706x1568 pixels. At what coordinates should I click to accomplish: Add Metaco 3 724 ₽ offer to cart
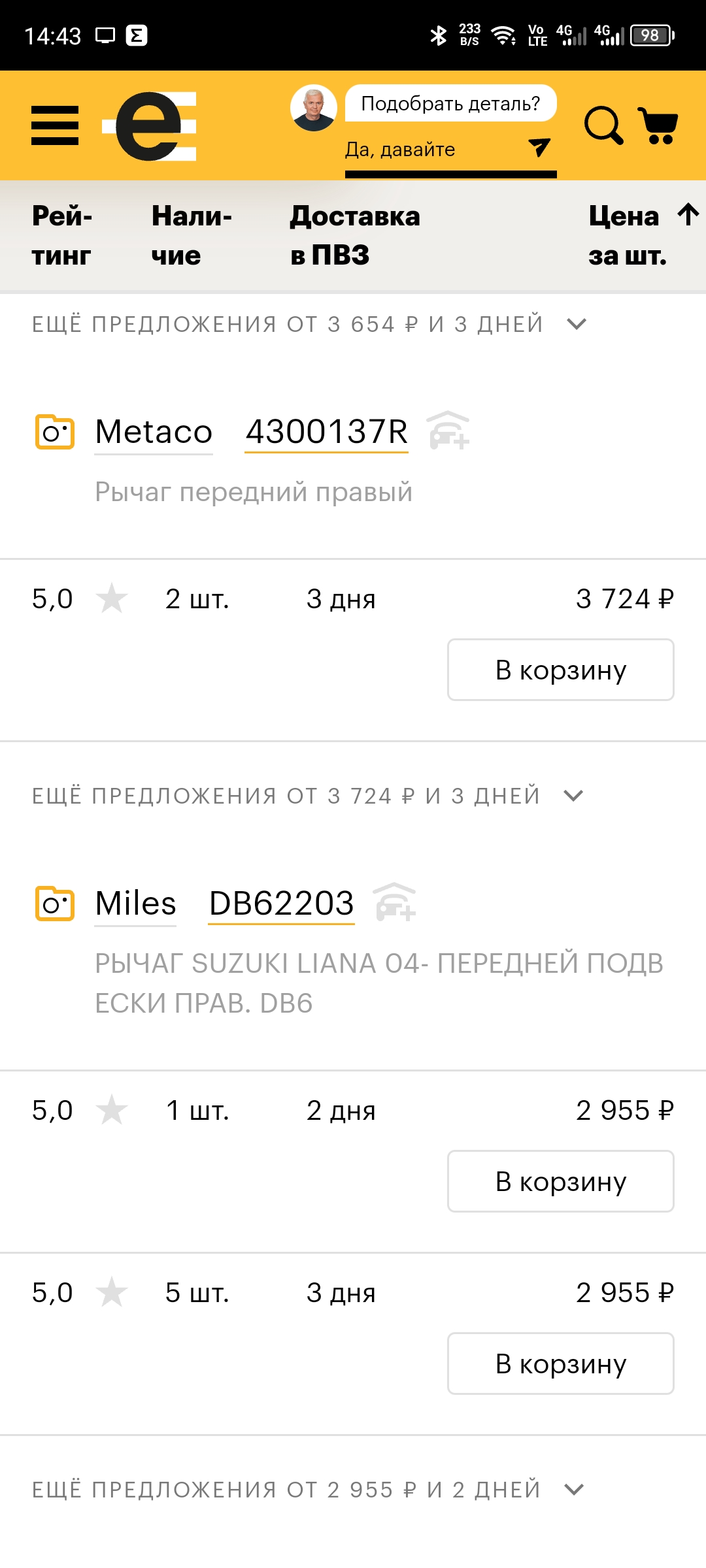pos(560,670)
